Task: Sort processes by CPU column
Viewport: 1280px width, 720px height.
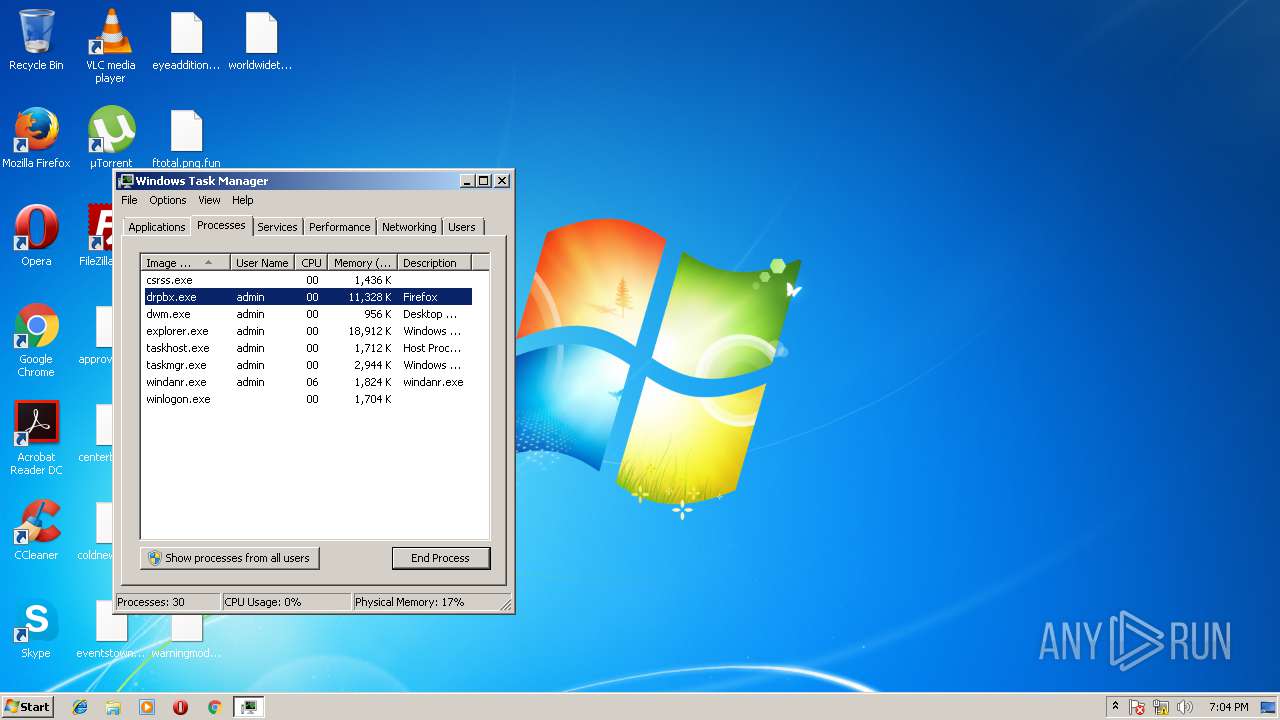Action: pos(311,263)
